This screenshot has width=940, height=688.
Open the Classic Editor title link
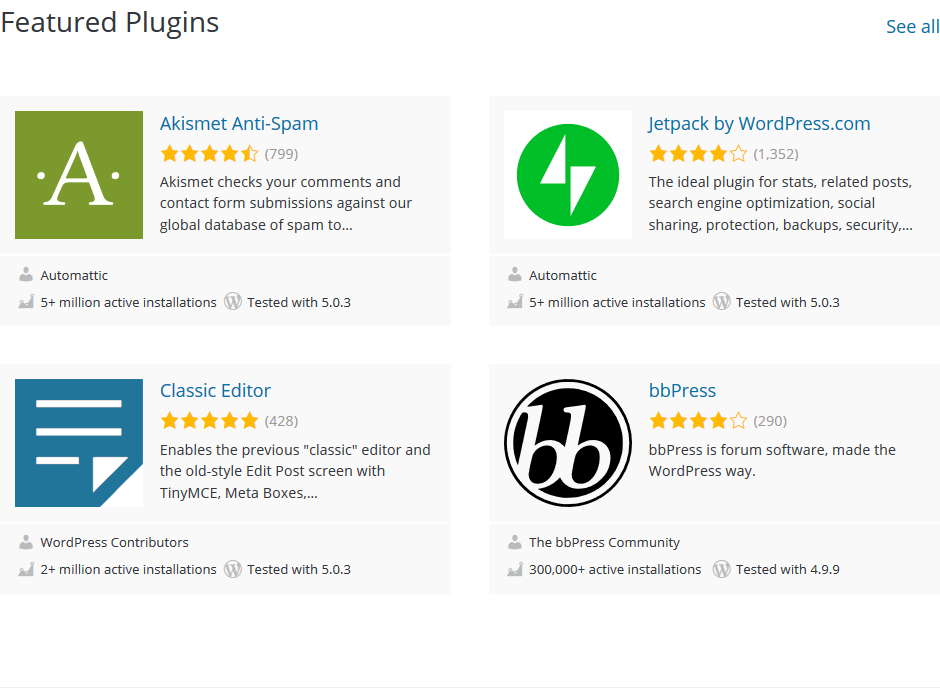point(215,391)
